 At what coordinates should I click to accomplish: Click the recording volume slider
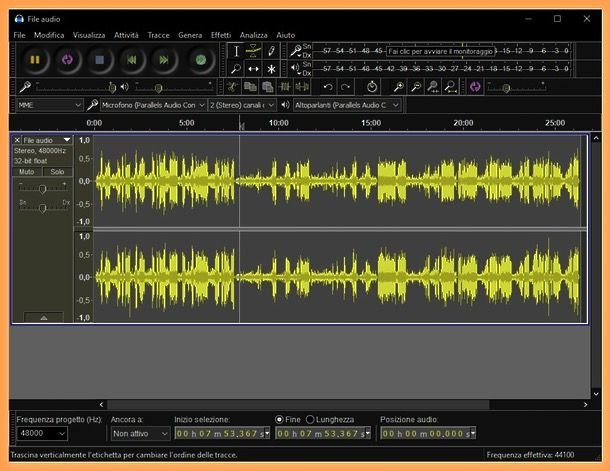pos(75,87)
